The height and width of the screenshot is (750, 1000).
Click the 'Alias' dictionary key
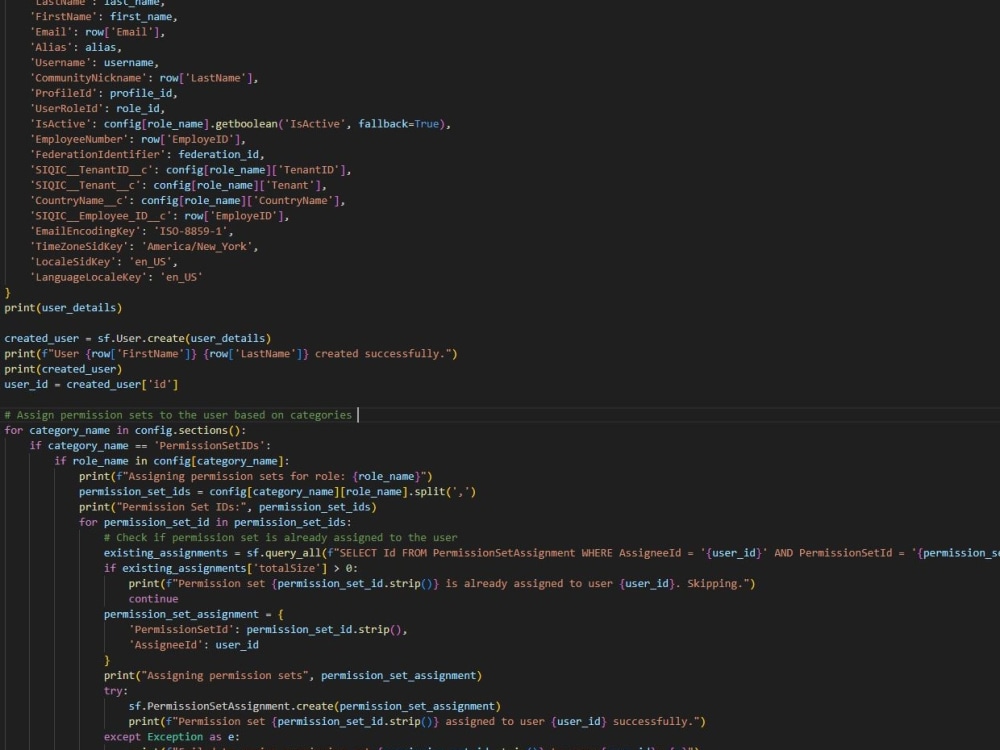click(x=52, y=47)
